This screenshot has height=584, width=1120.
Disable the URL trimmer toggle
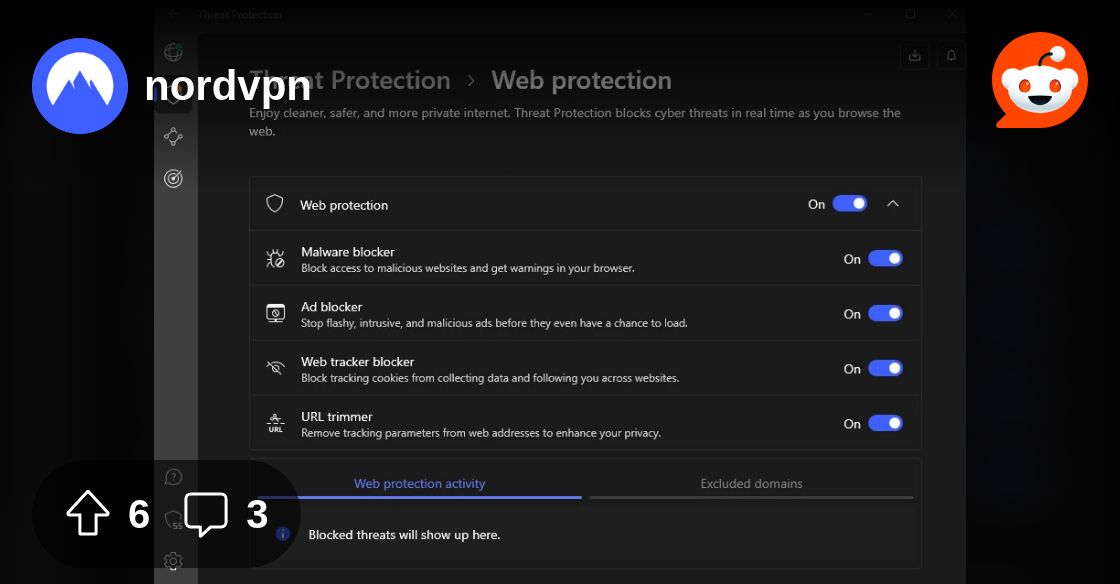[885, 424]
